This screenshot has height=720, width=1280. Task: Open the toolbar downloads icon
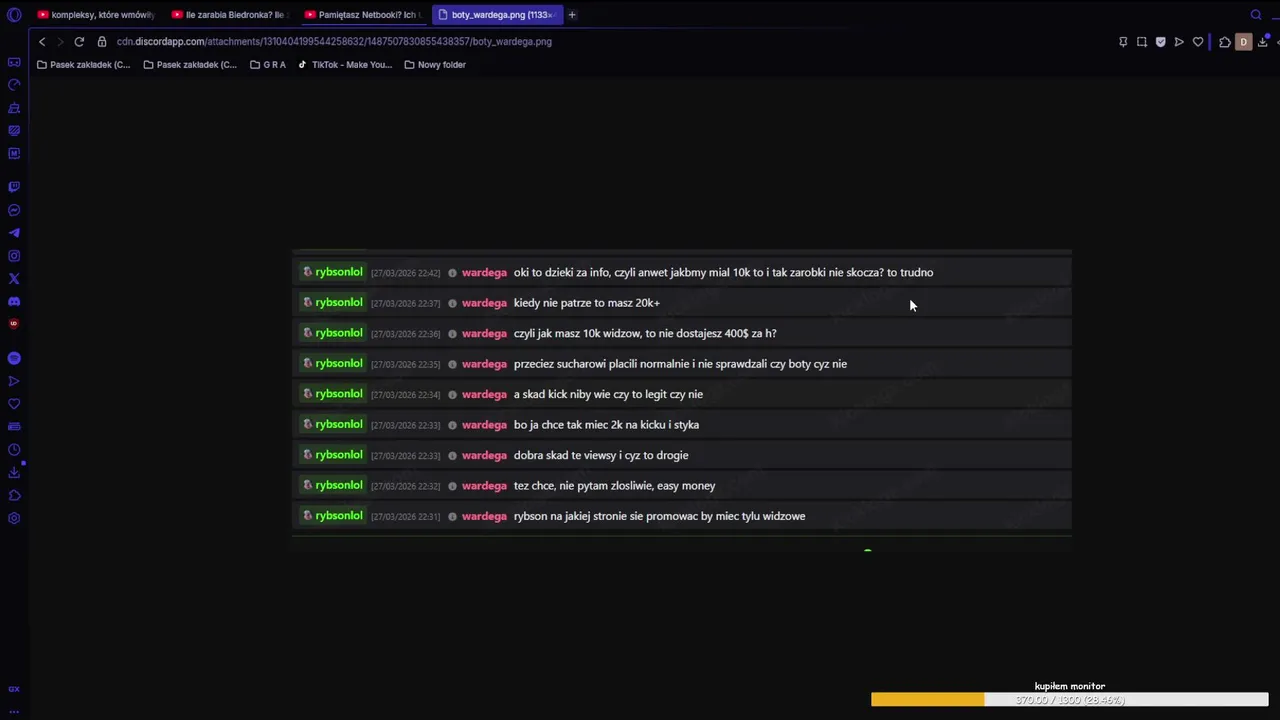tap(1263, 42)
